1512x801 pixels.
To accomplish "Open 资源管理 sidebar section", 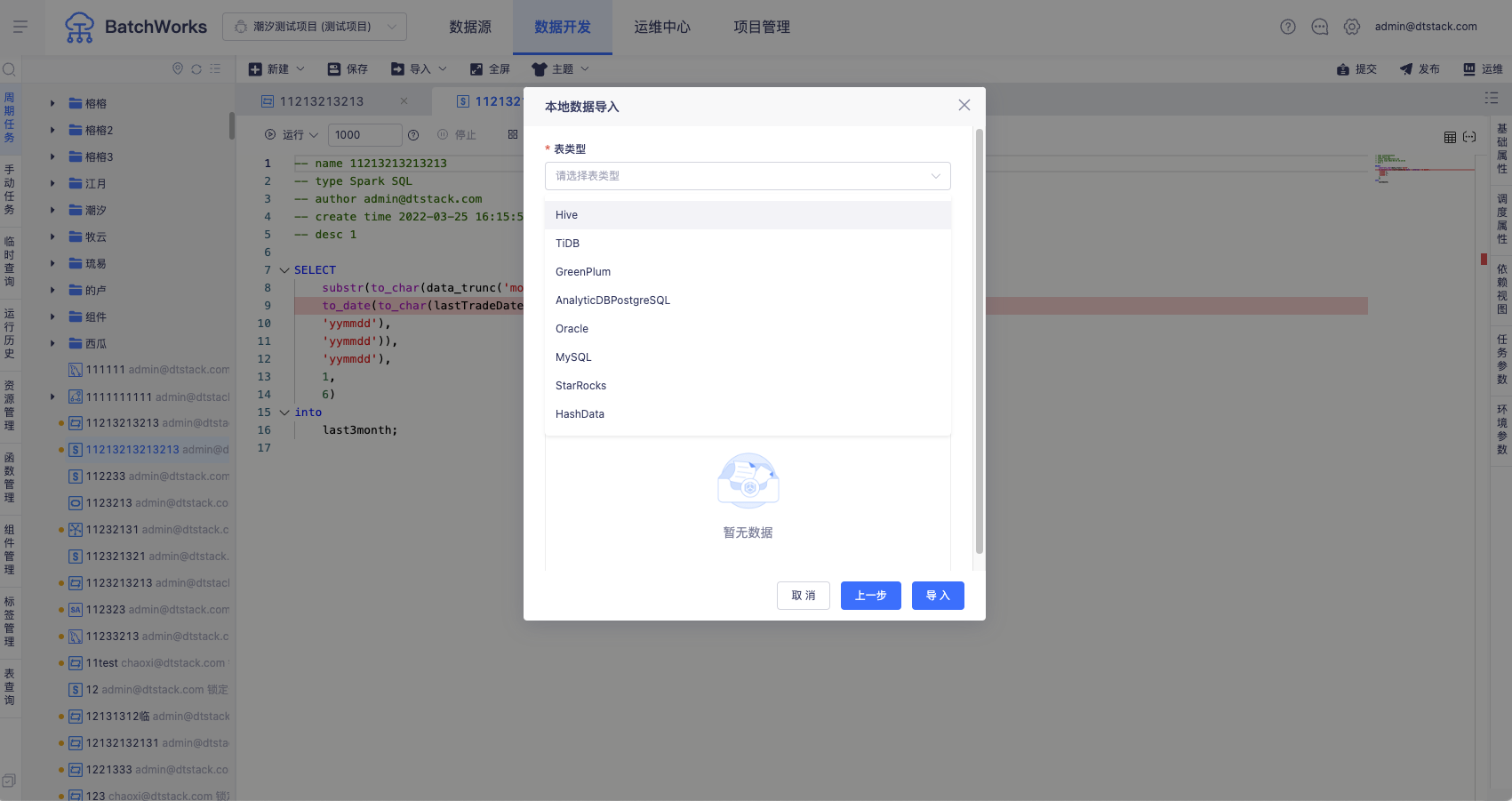I will [10, 405].
